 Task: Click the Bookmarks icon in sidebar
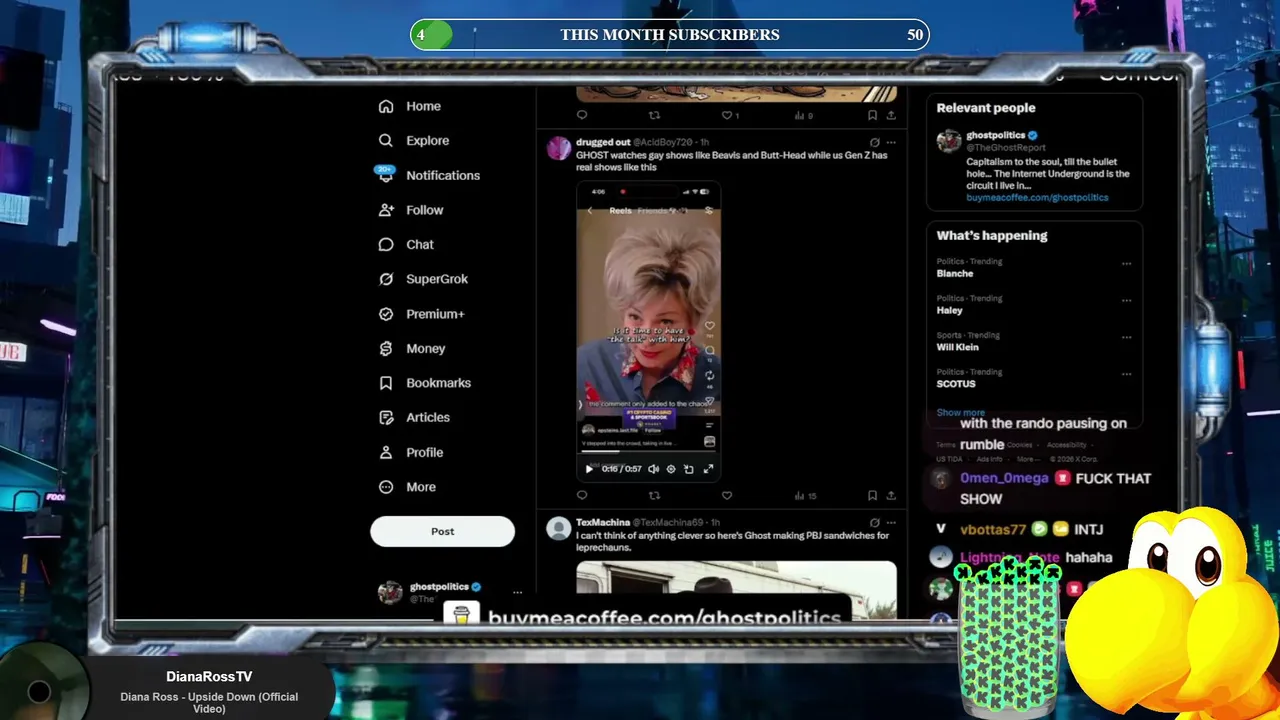click(386, 383)
